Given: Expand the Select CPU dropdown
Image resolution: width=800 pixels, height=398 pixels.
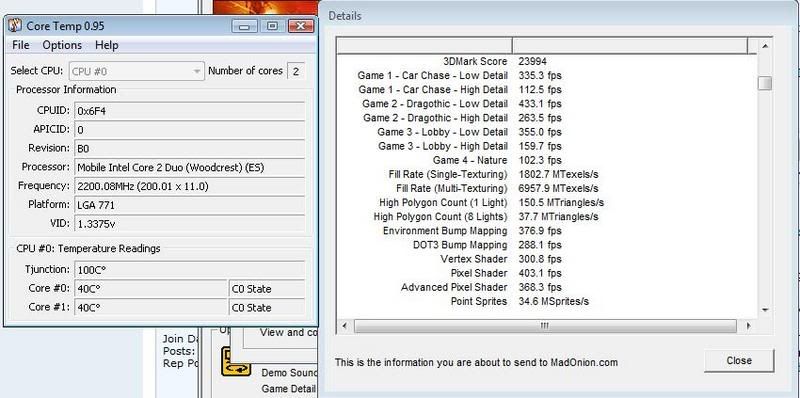Looking at the screenshot, I should pos(136,71).
